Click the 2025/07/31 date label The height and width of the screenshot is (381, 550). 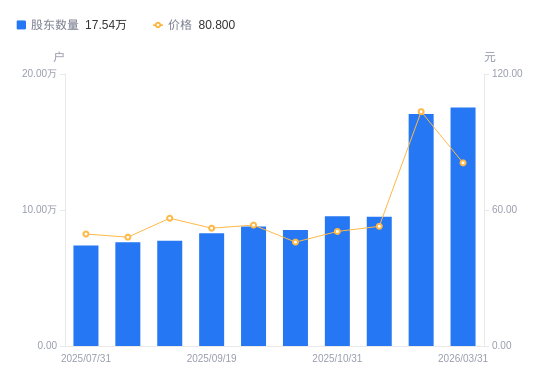point(86,358)
